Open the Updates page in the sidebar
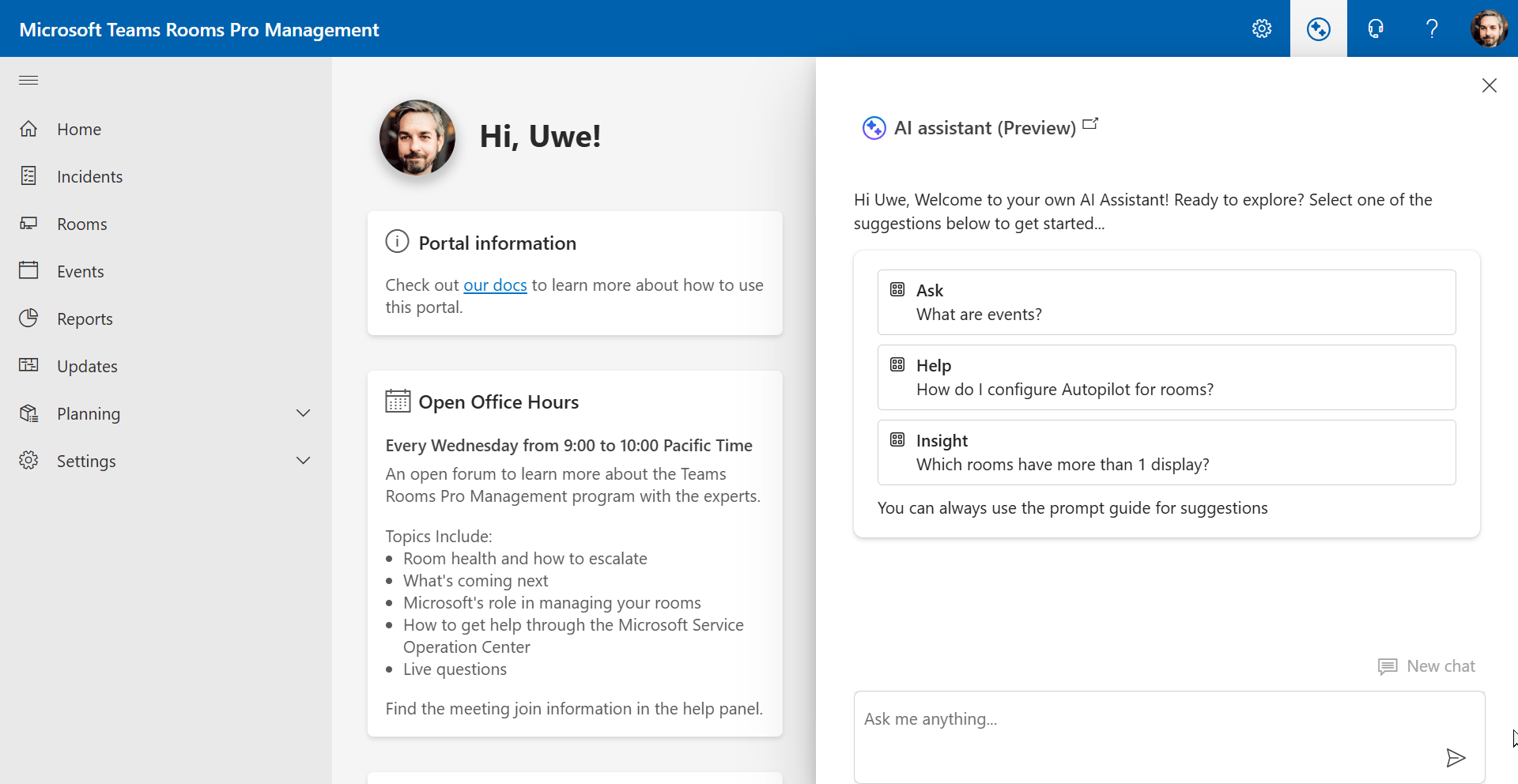 (x=87, y=367)
